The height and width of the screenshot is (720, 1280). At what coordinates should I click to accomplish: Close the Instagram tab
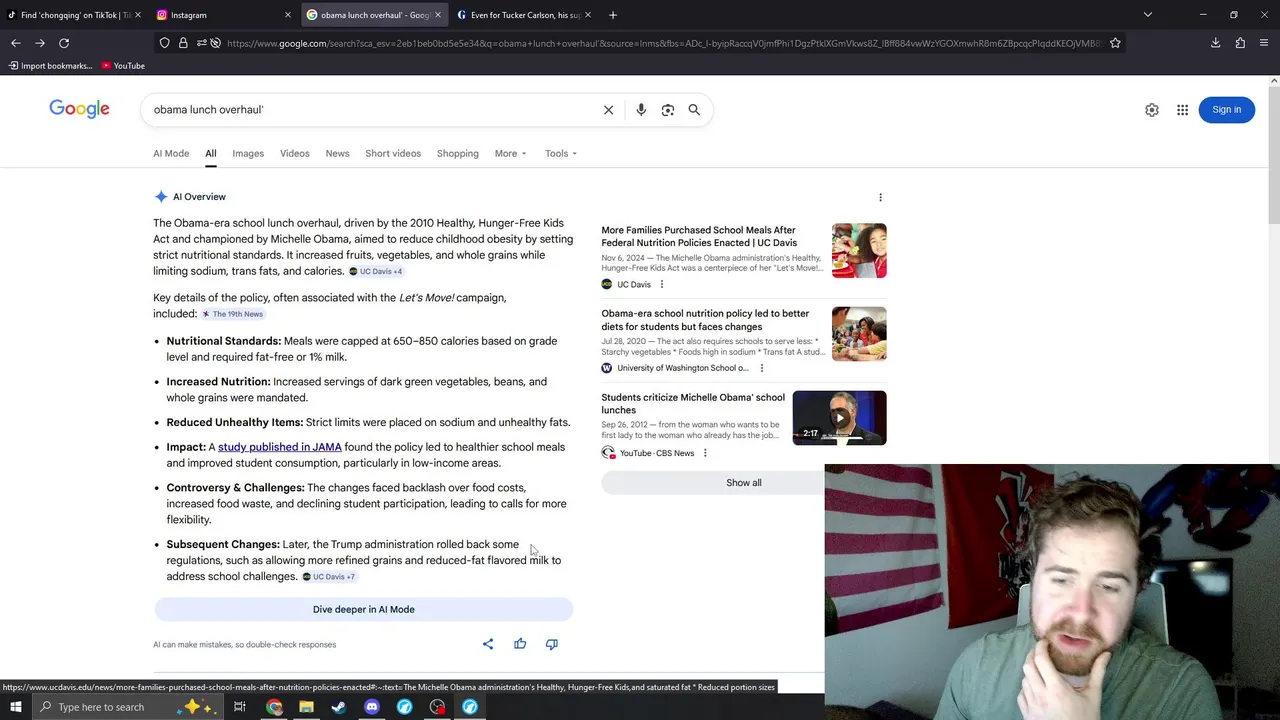(288, 15)
